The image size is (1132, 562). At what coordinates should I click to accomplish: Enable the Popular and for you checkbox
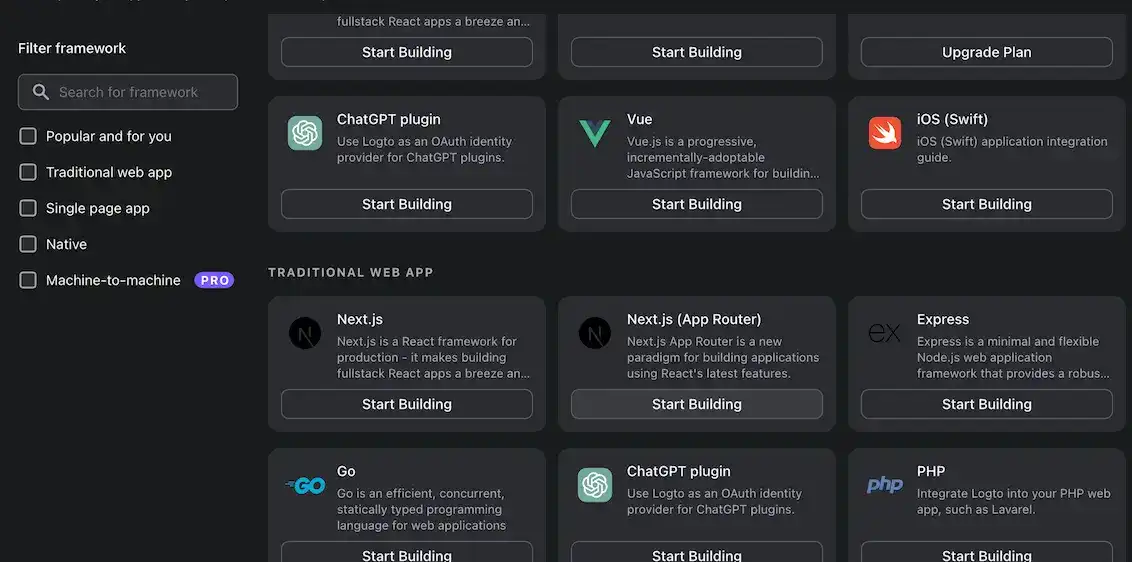coord(28,136)
